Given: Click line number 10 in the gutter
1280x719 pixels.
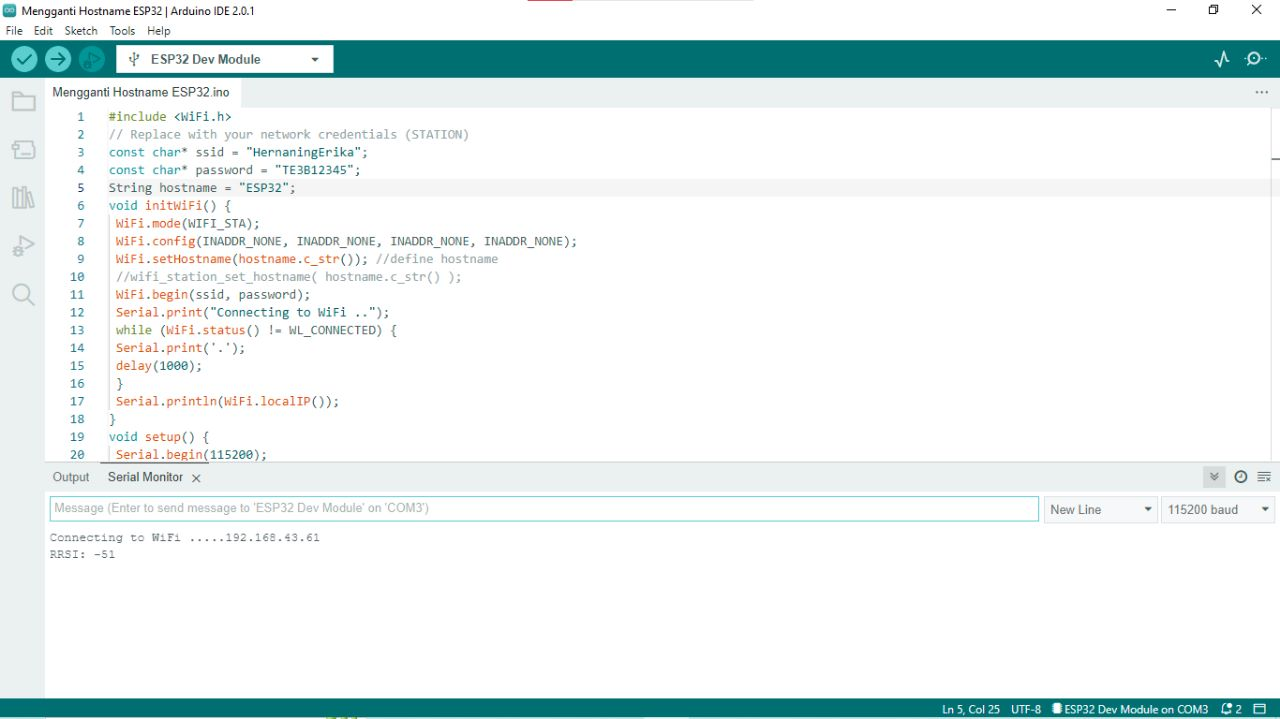Looking at the screenshot, I should tap(77, 277).
